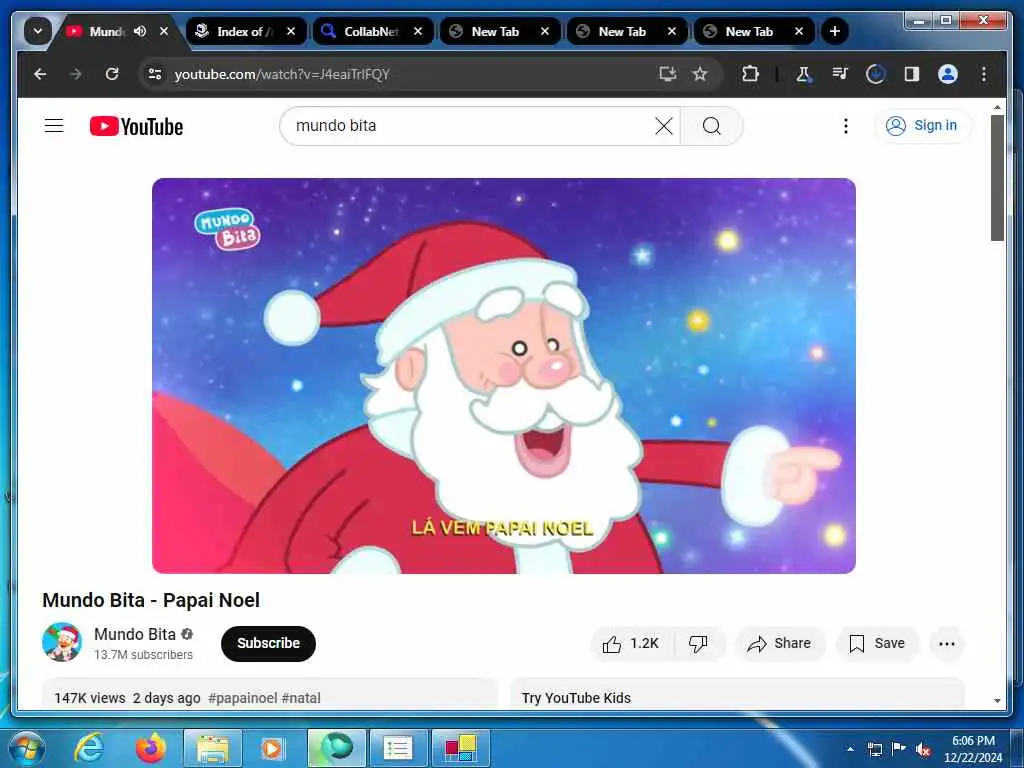This screenshot has width=1024, height=768.
Task: Mute the Mundo Bita tab audio icon
Action: click(140, 31)
